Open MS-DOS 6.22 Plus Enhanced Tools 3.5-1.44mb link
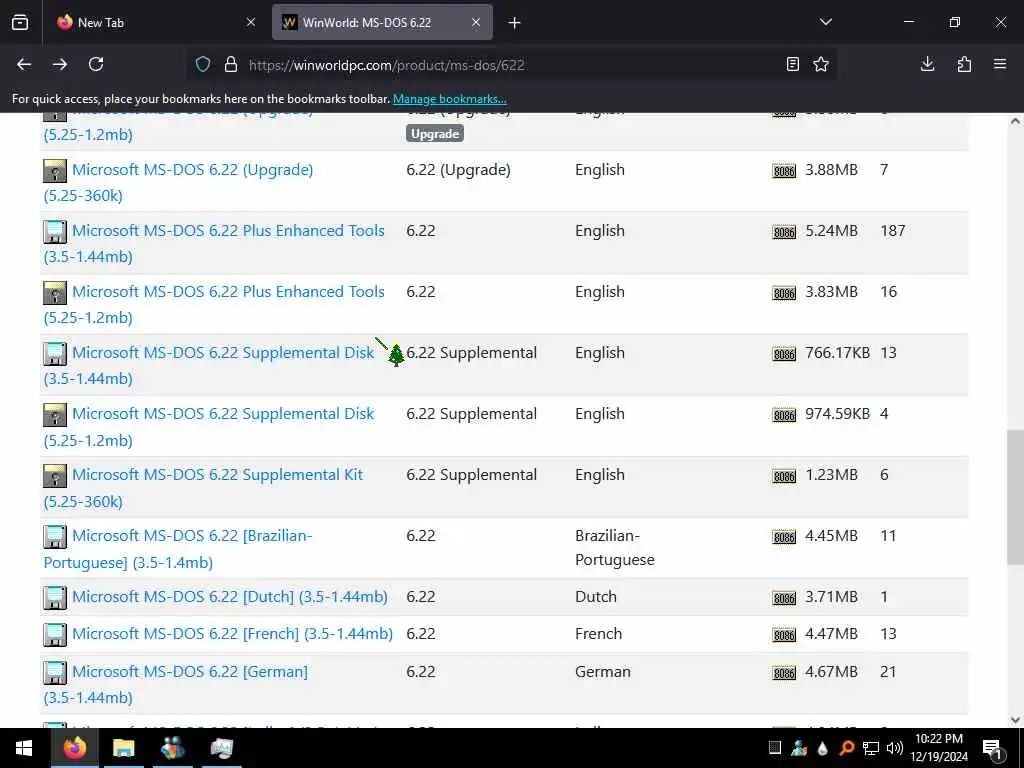The height and width of the screenshot is (768, 1024). [228, 231]
